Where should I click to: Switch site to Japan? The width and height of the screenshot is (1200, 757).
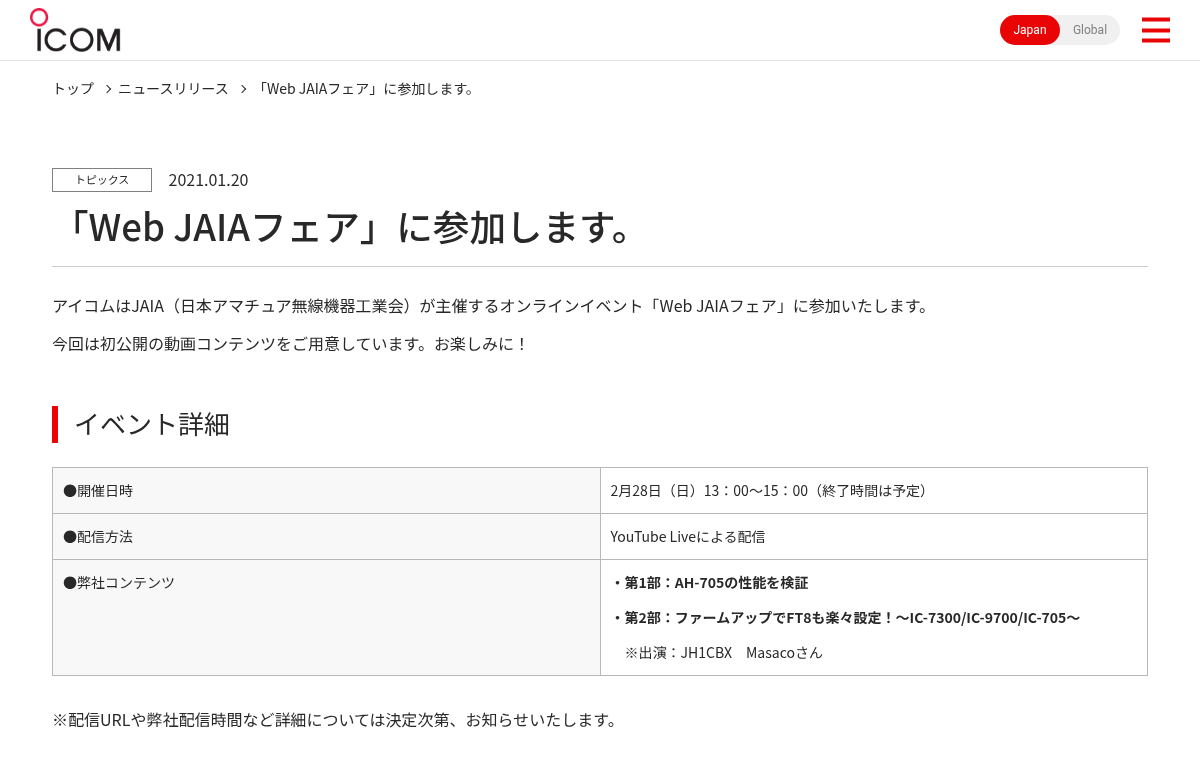(x=1030, y=30)
